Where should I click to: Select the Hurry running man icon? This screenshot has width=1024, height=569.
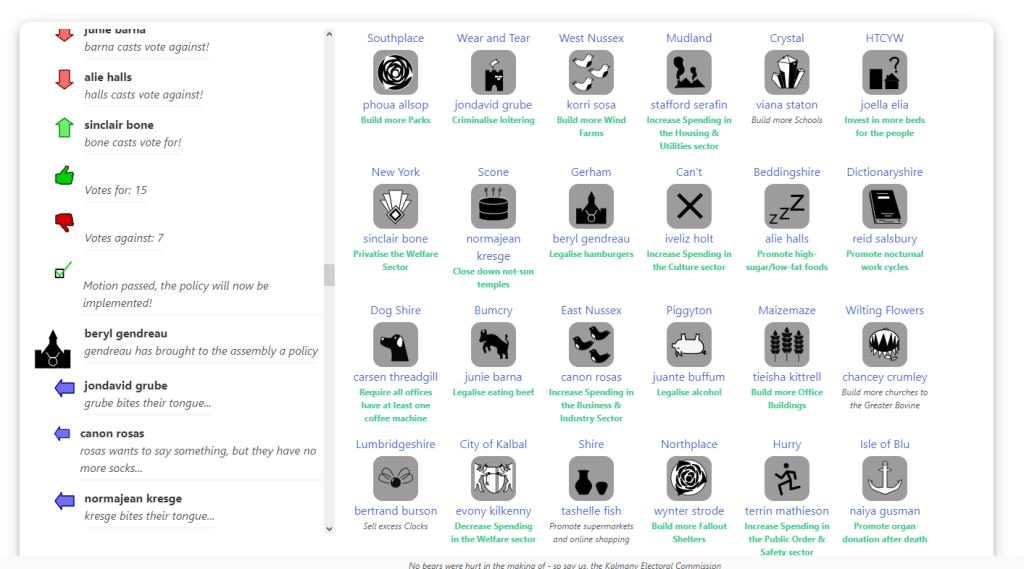[786, 478]
